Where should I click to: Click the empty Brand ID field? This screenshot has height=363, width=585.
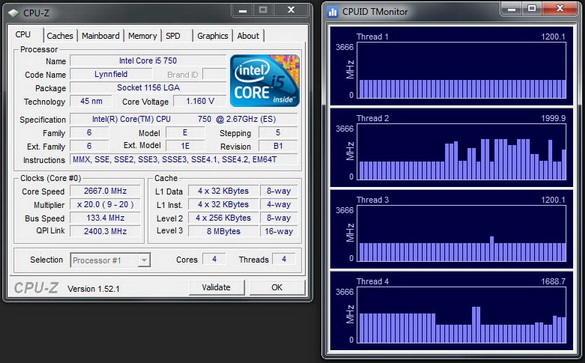coord(214,74)
